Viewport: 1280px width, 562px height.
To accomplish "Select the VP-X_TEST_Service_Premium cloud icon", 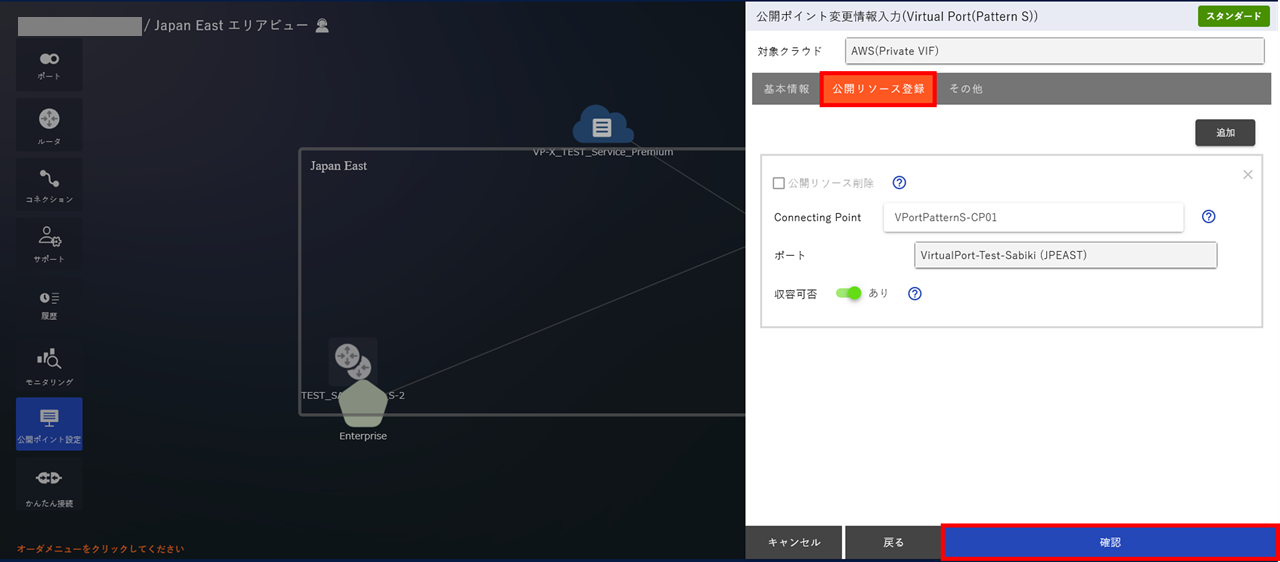I will (603, 126).
